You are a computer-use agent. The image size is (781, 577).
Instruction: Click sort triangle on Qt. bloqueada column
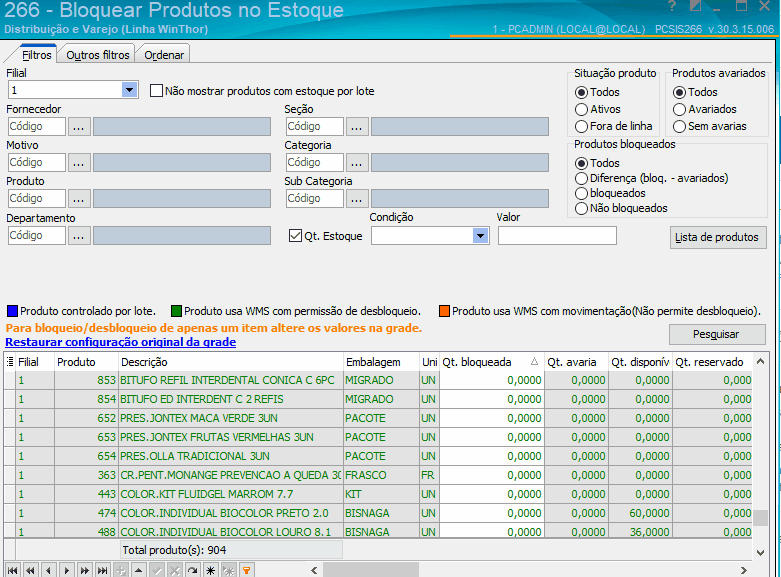click(534, 362)
